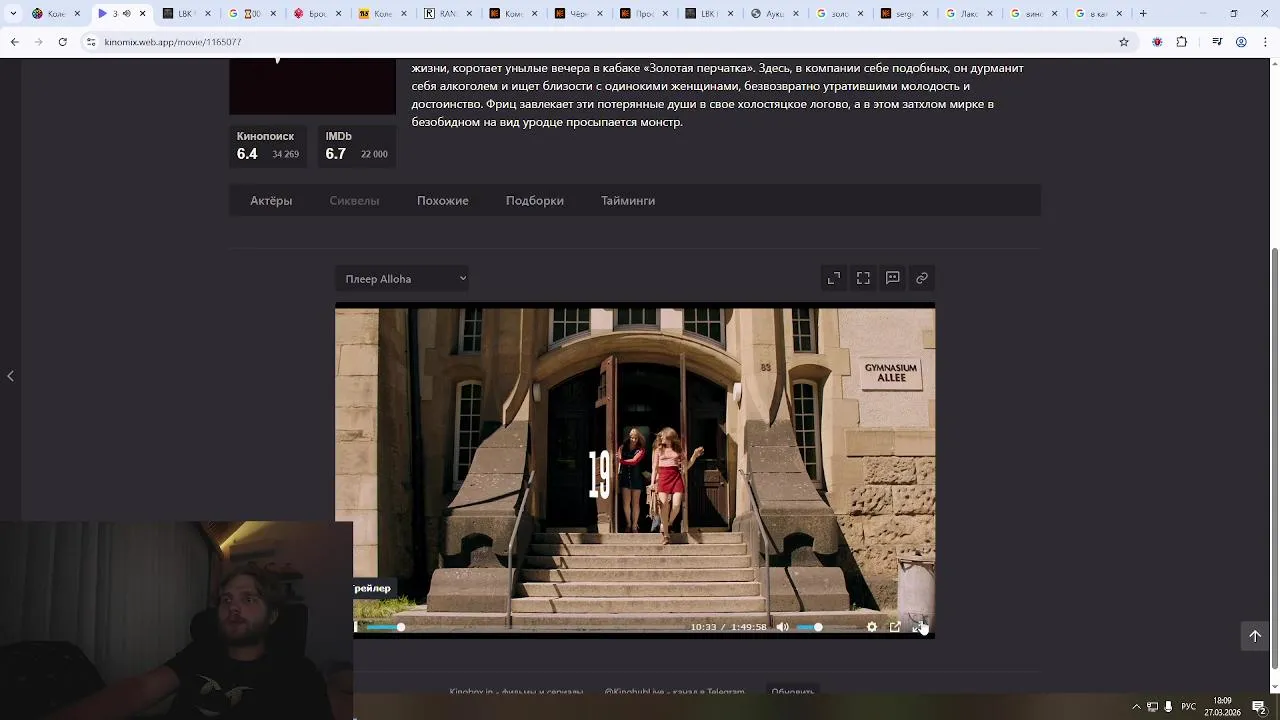Click the Кинопоиск 6.4 rating box
Screen dimensions: 1280x720
(x=269, y=146)
